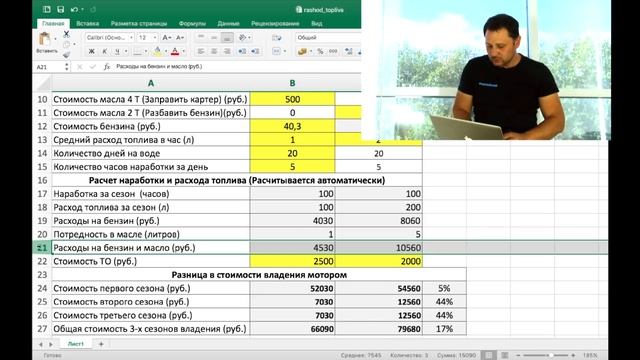The width and height of the screenshot is (640, 360).
Task: Open the Вид ribbon tab
Action: [x=317, y=24]
